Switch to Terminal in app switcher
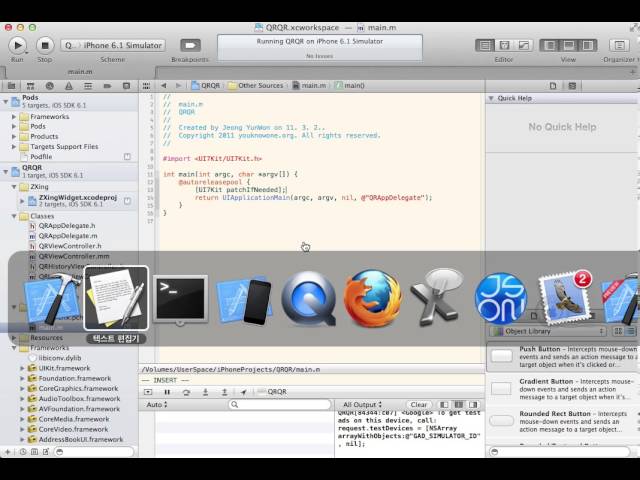 [x=180, y=298]
